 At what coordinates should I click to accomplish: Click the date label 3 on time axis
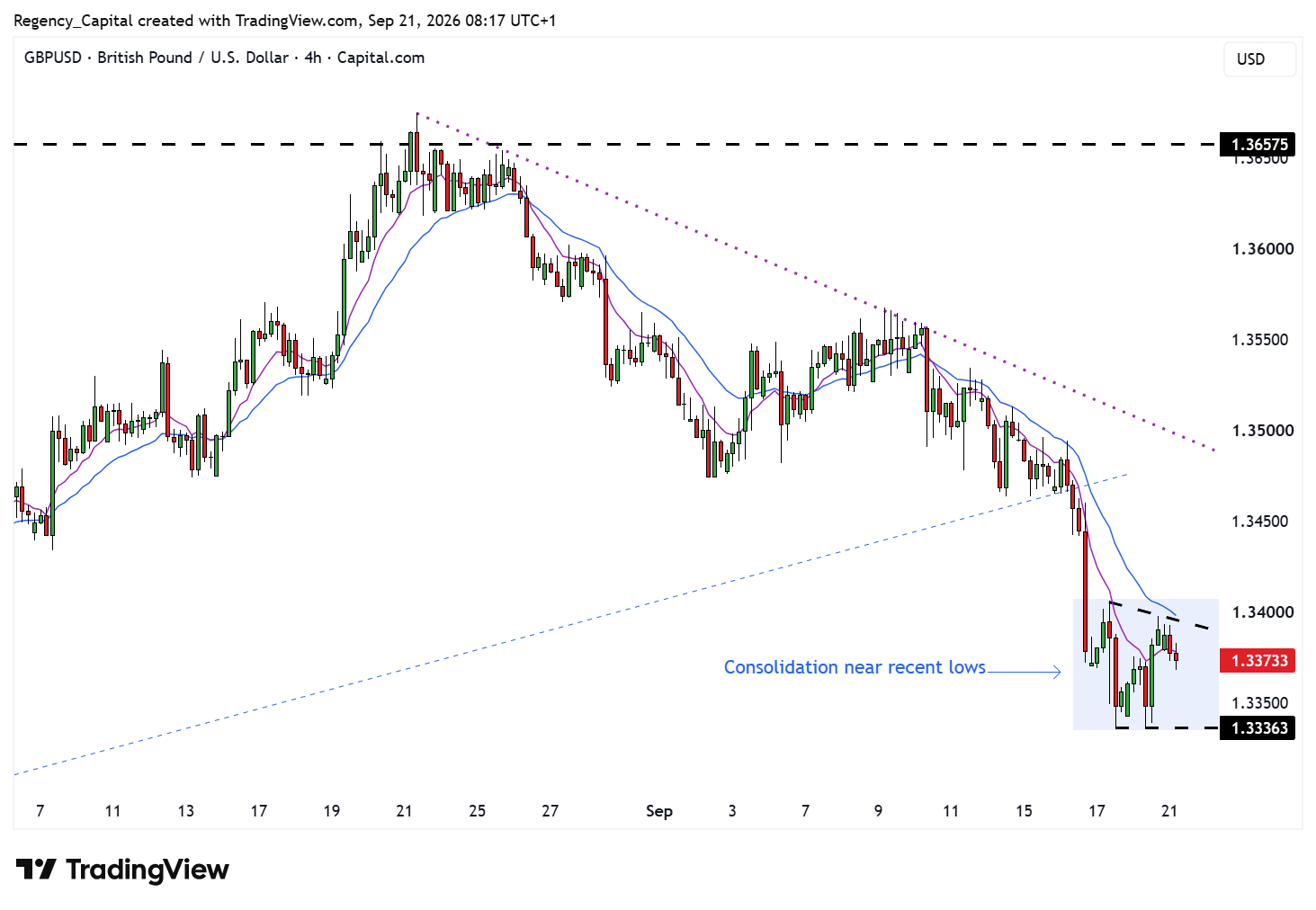732,811
